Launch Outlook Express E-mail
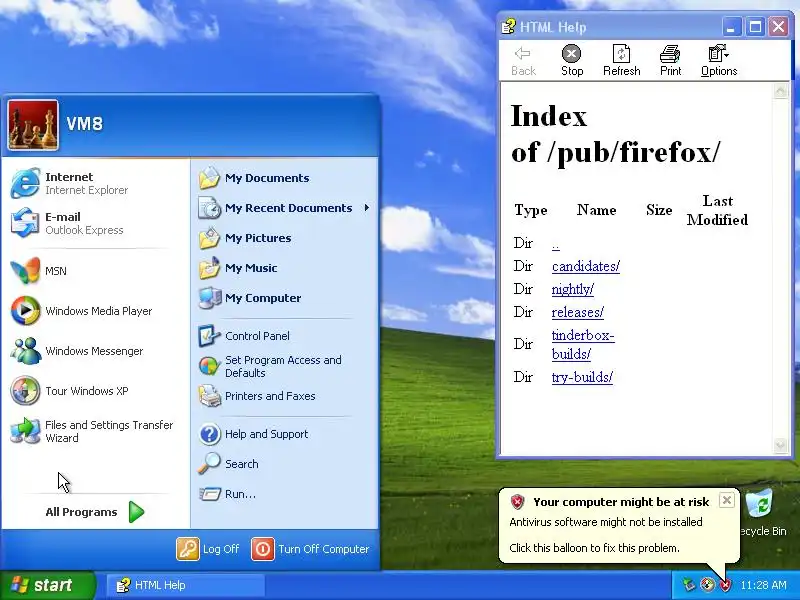The width and height of the screenshot is (800, 600). point(95,223)
